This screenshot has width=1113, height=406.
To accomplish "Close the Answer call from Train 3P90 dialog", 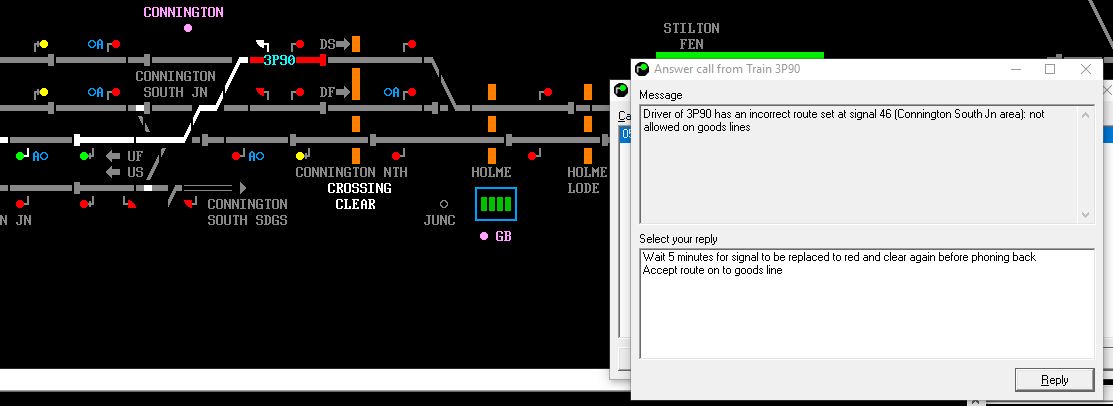I will click(1085, 69).
